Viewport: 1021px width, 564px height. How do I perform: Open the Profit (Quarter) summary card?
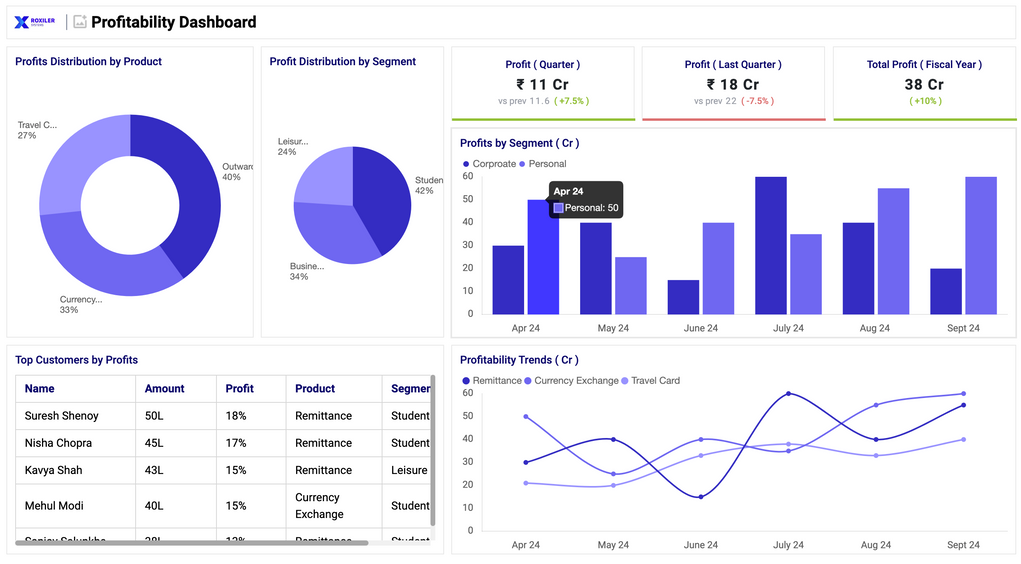click(x=542, y=83)
